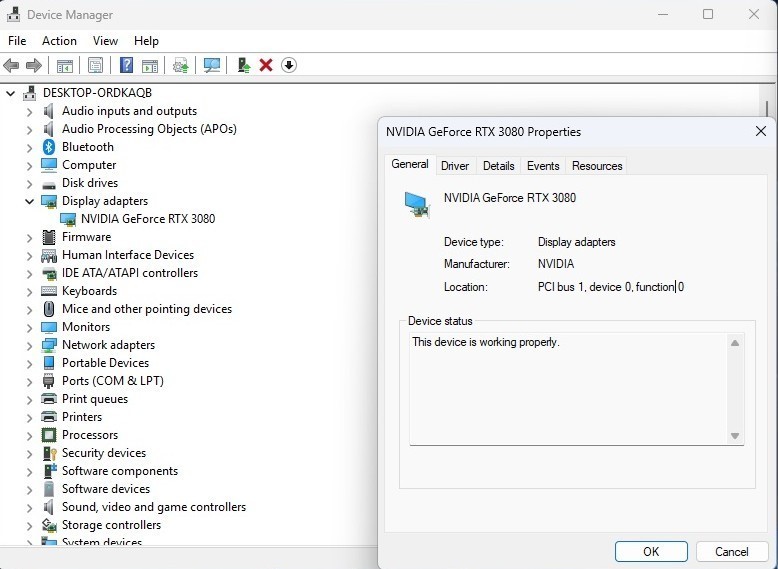Switch to the Events tab

point(543,166)
